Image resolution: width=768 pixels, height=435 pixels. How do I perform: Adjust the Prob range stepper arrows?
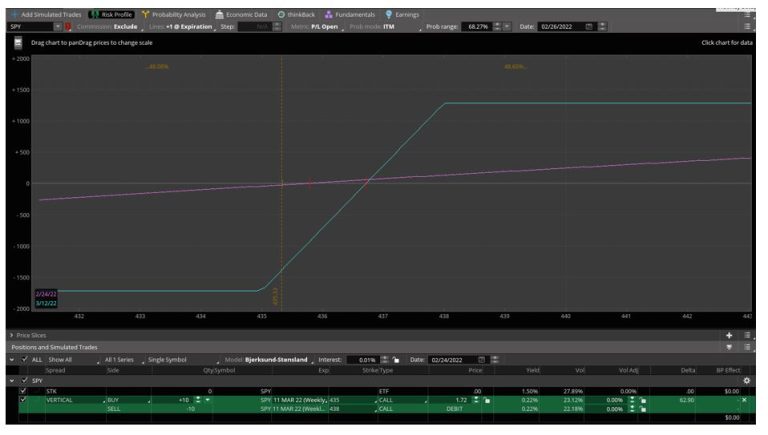point(497,26)
